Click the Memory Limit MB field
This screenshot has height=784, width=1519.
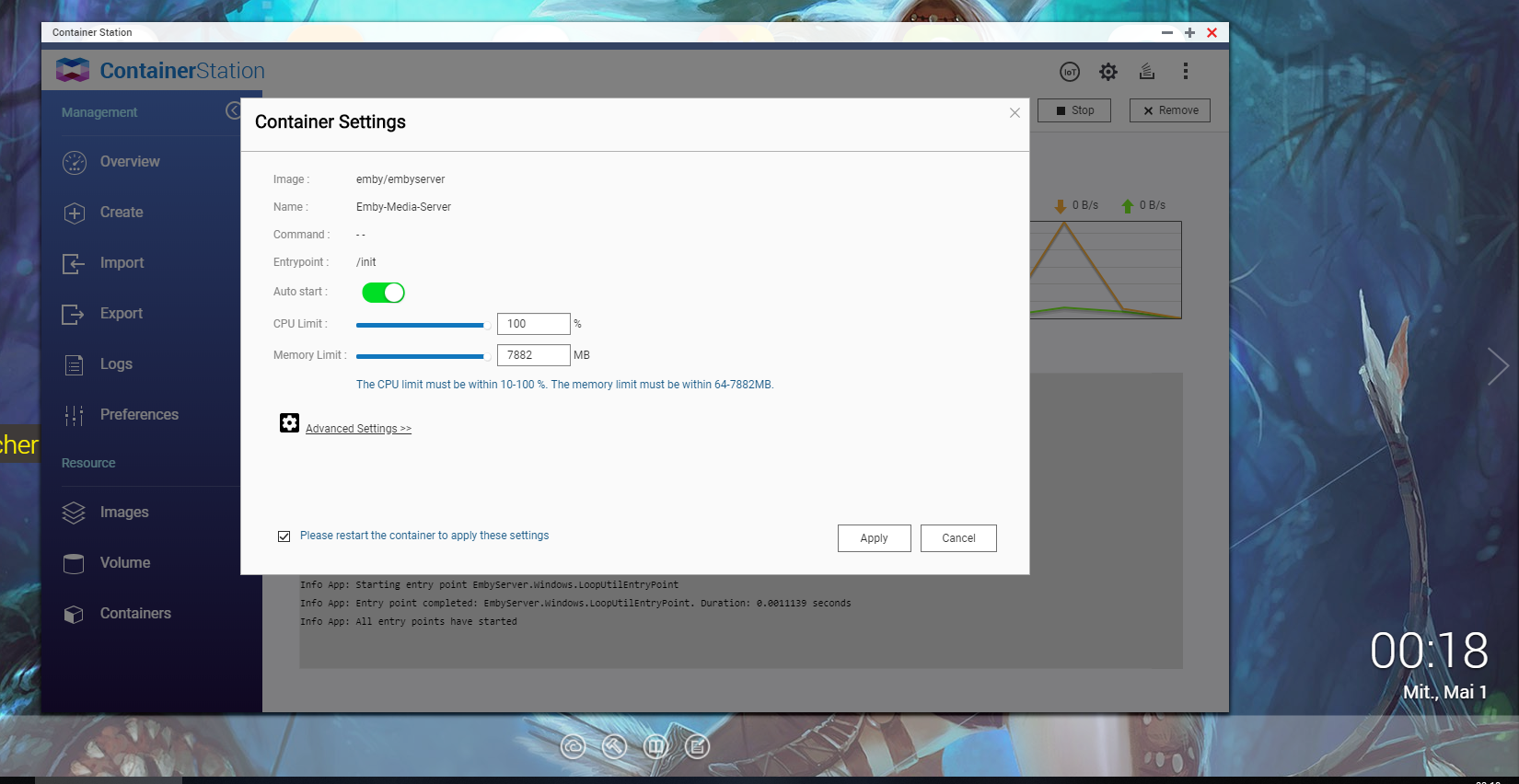[x=534, y=355]
